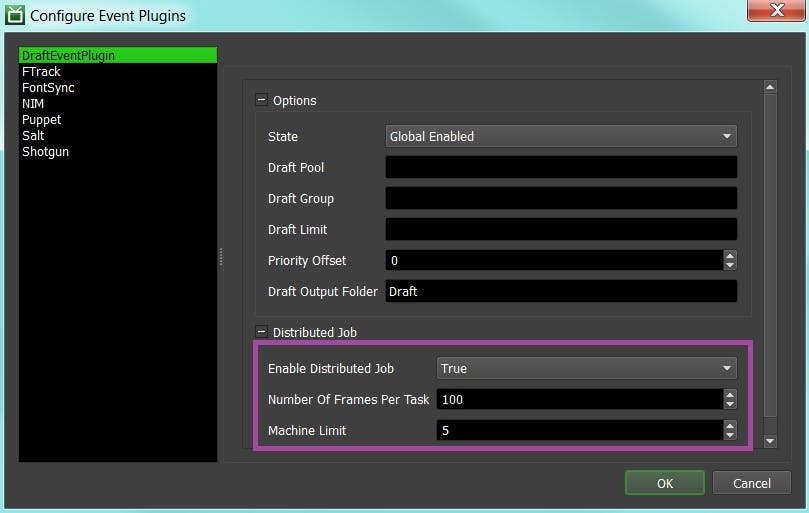809x513 pixels.
Task: Select FontSync in the plugin list
Action: point(118,87)
